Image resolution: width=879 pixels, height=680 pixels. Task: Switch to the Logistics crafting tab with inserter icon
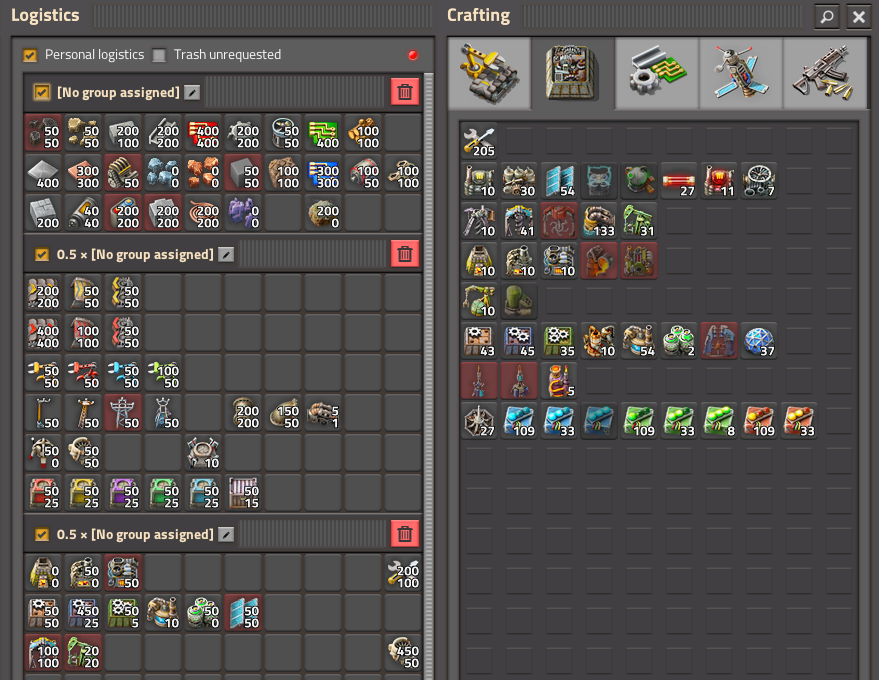click(x=489, y=73)
